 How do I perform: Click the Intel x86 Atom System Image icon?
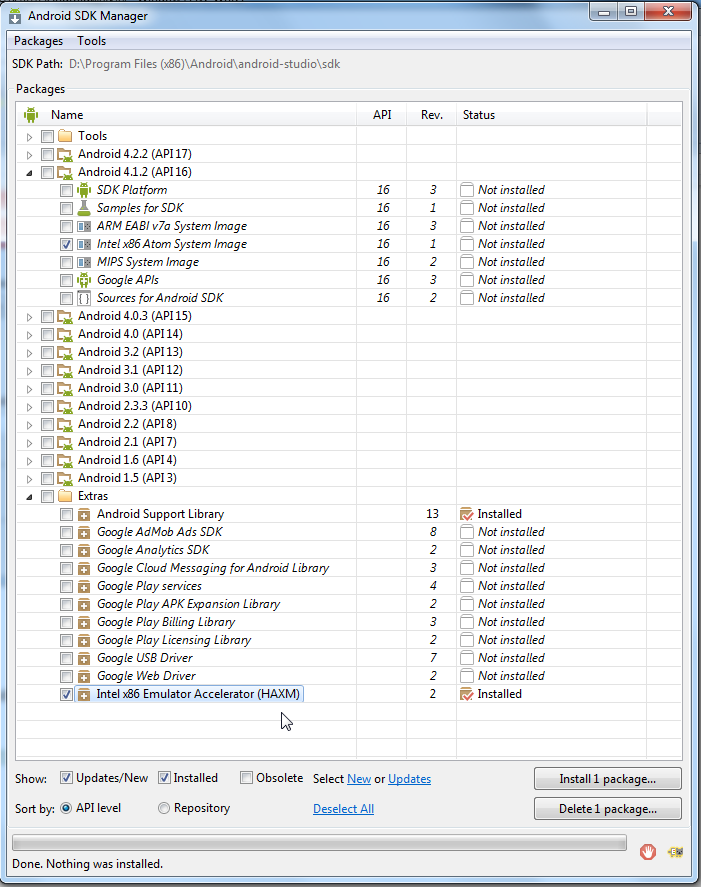[84, 244]
